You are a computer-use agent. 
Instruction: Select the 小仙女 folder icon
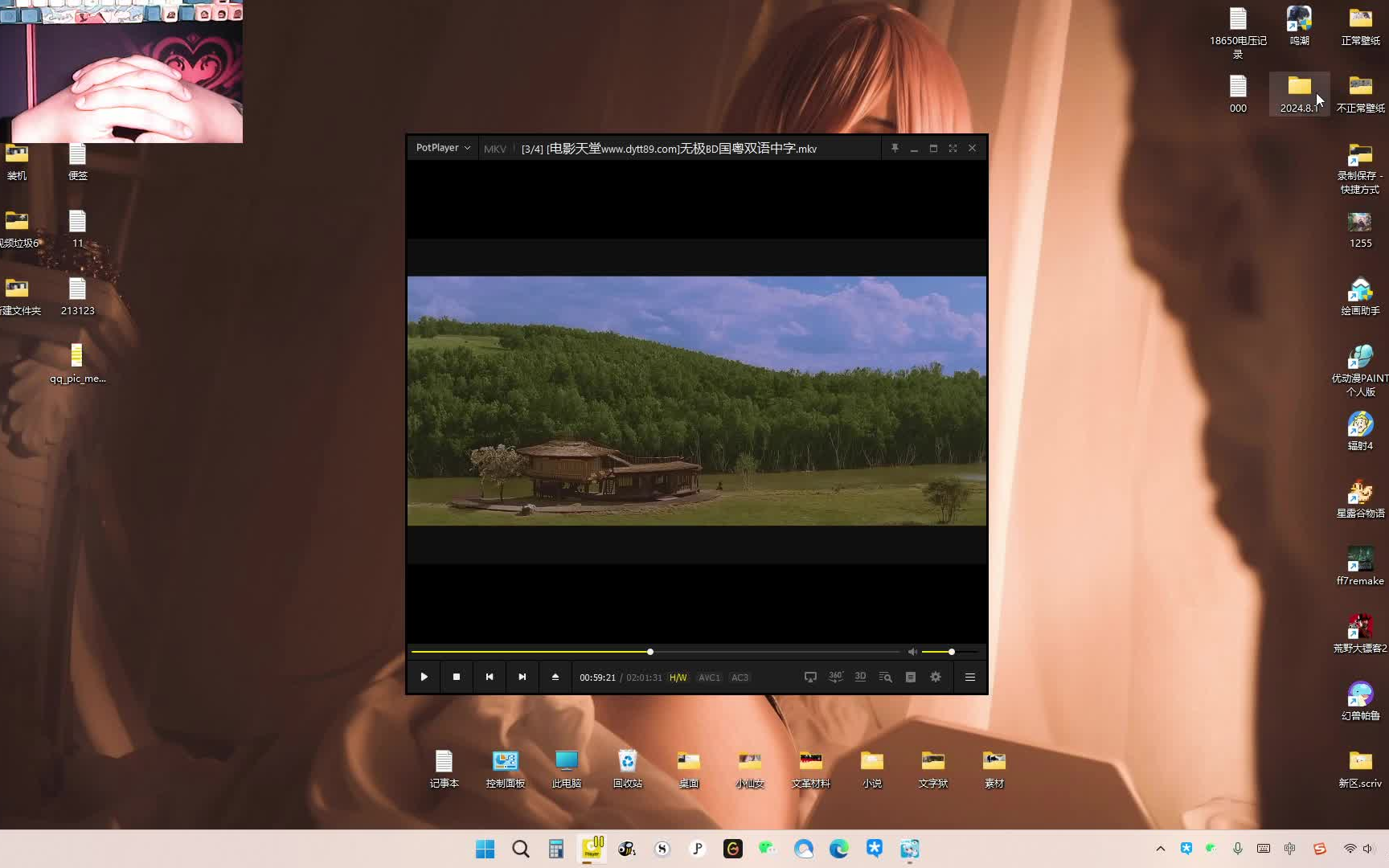coord(750,769)
